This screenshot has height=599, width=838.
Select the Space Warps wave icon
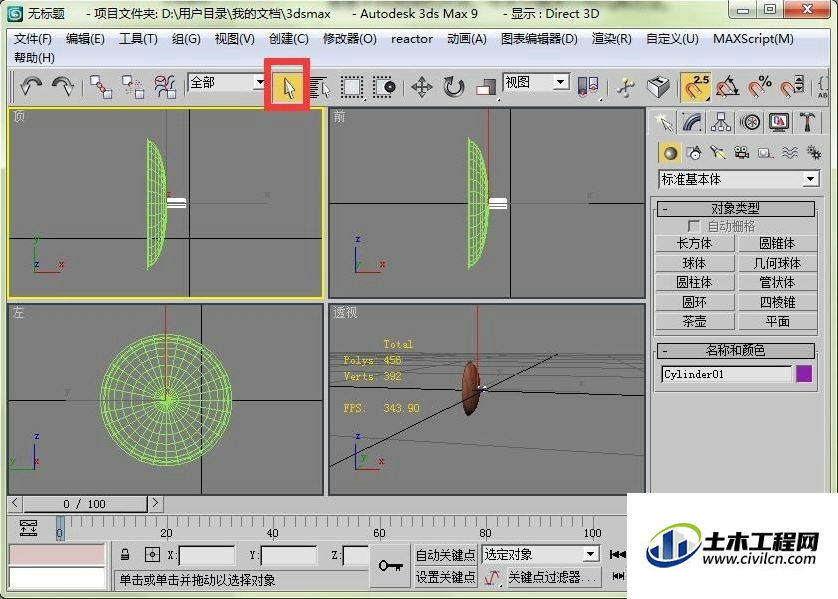point(790,153)
